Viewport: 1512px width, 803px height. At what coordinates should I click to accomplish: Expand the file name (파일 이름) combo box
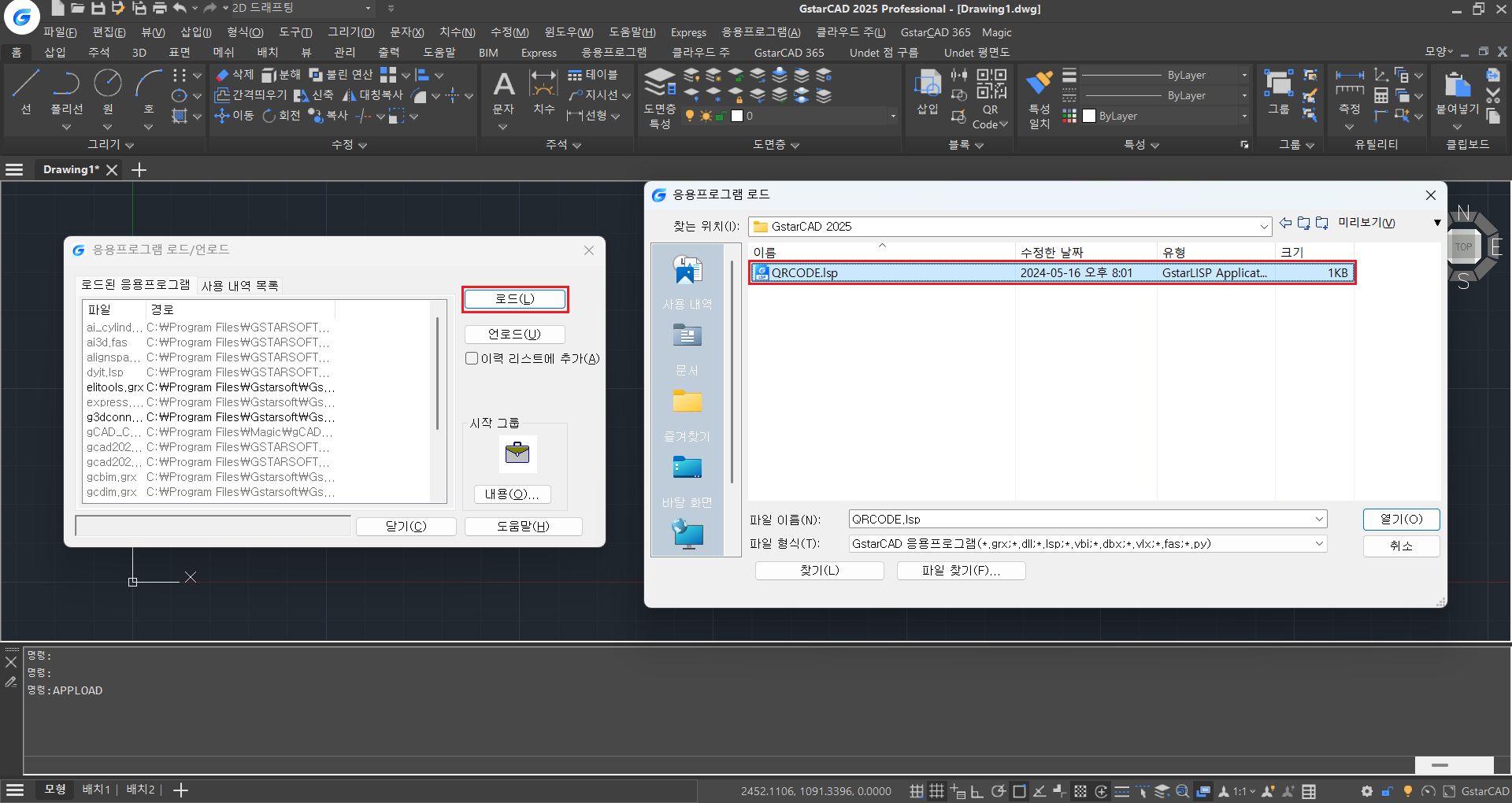point(1319,519)
